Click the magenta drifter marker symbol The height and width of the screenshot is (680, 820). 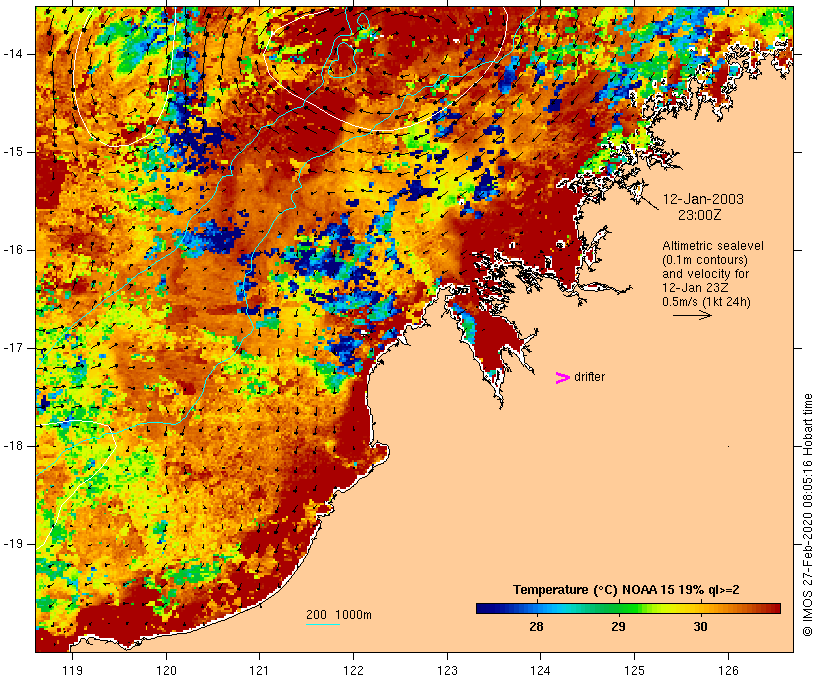[x=562, y=378]
